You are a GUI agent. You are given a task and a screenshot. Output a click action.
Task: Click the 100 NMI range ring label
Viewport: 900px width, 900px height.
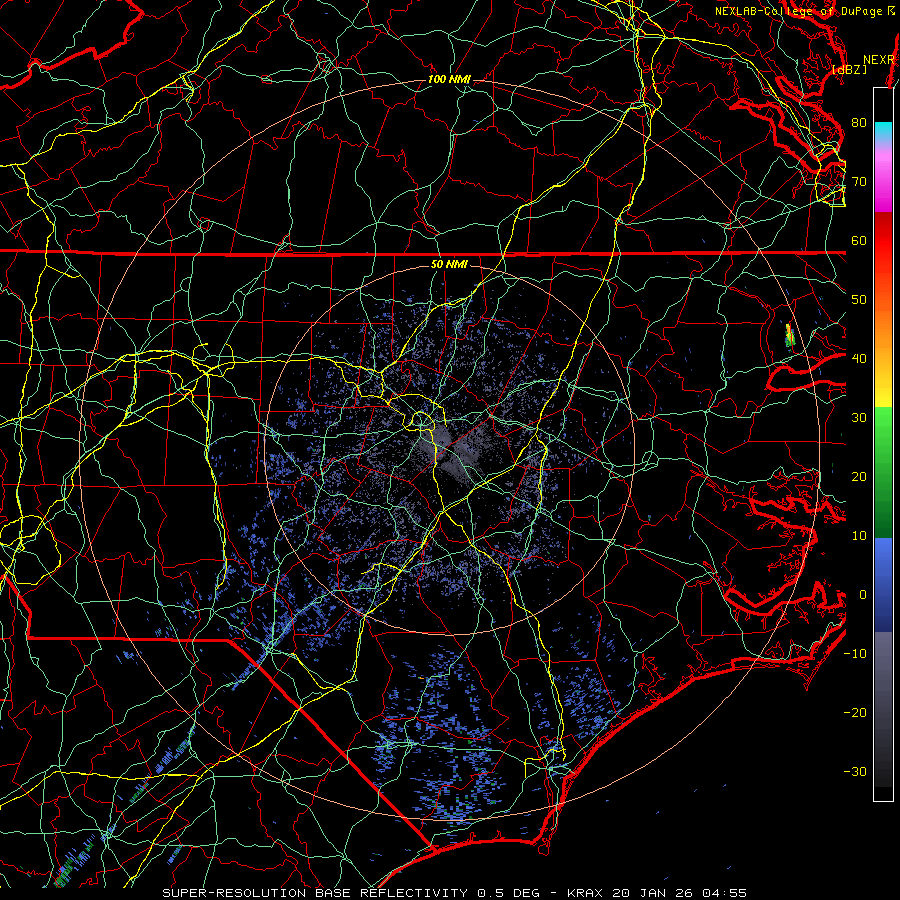[x=449, y=79]
